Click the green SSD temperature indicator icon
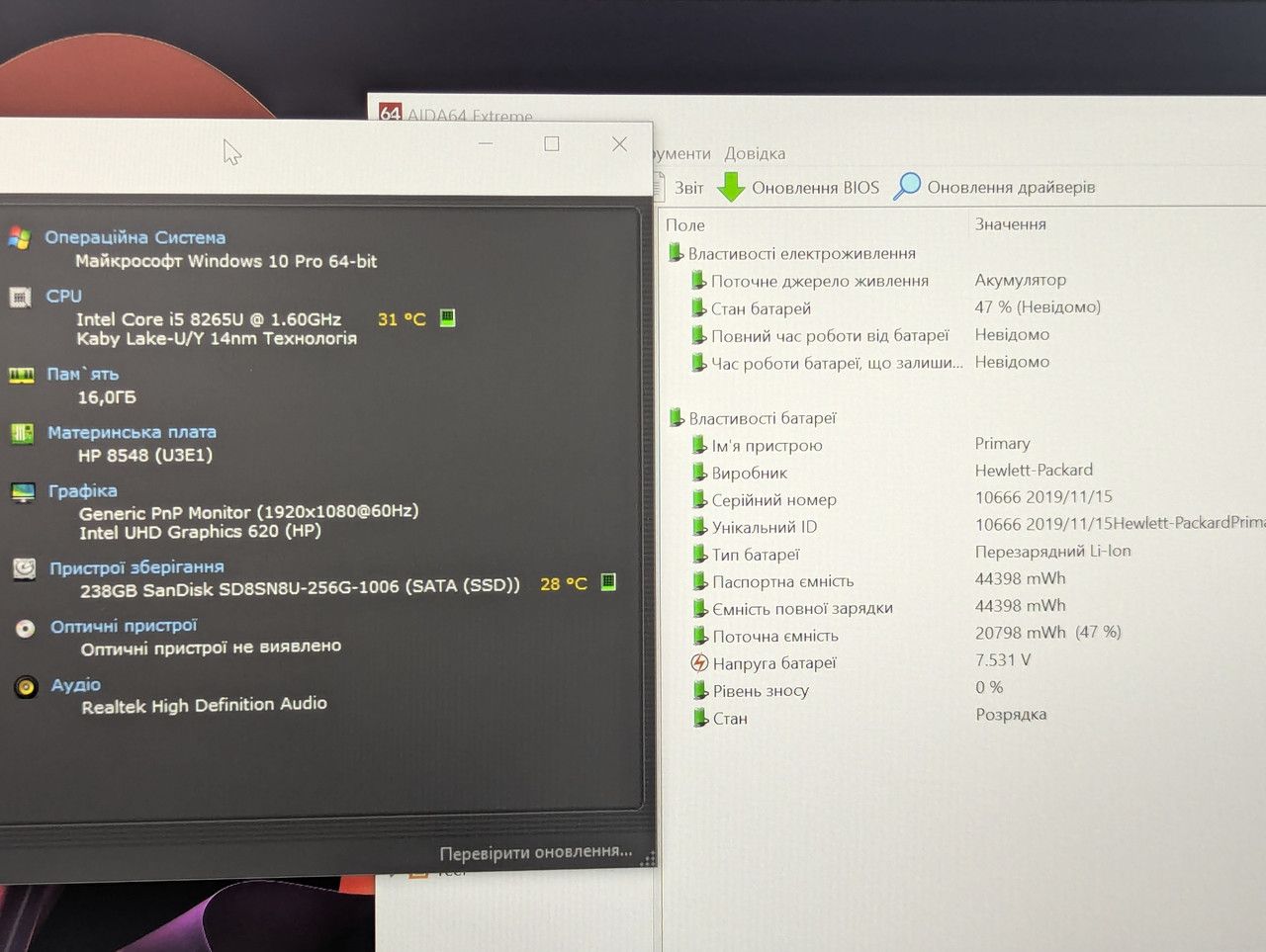1266x952 pixels. tap(608, 582)
